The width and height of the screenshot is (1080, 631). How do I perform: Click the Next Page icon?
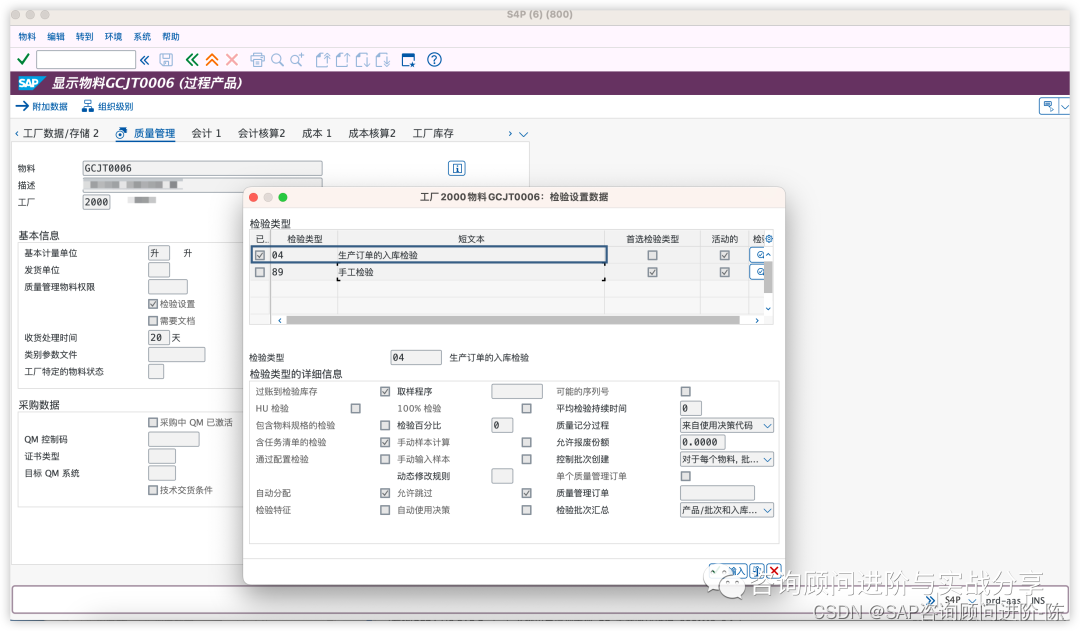click(362, 60)
